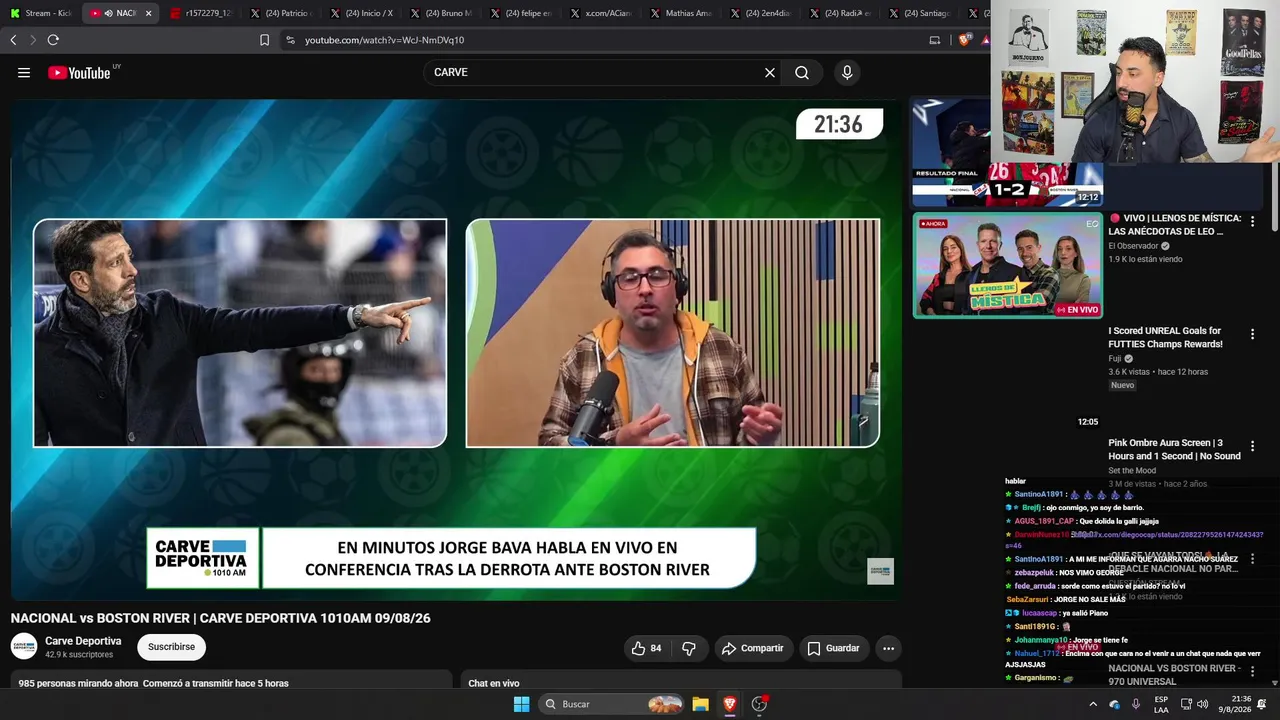Viewport: 1280px width, 720px height.
Task: Click the microphone icon in system tray
Action: (1135, 704)
